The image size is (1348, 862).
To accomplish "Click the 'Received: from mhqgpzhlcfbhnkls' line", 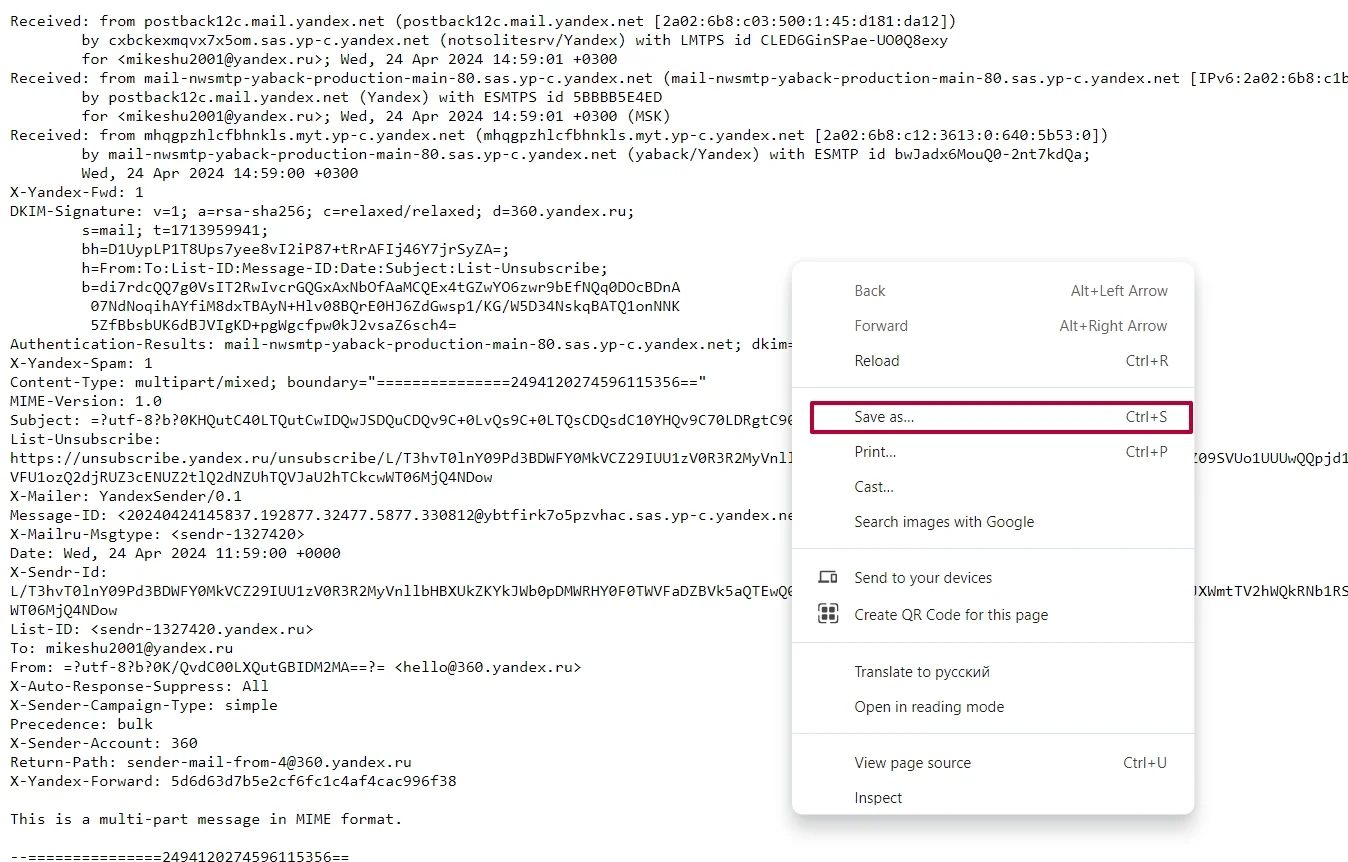I will point(559,135).
